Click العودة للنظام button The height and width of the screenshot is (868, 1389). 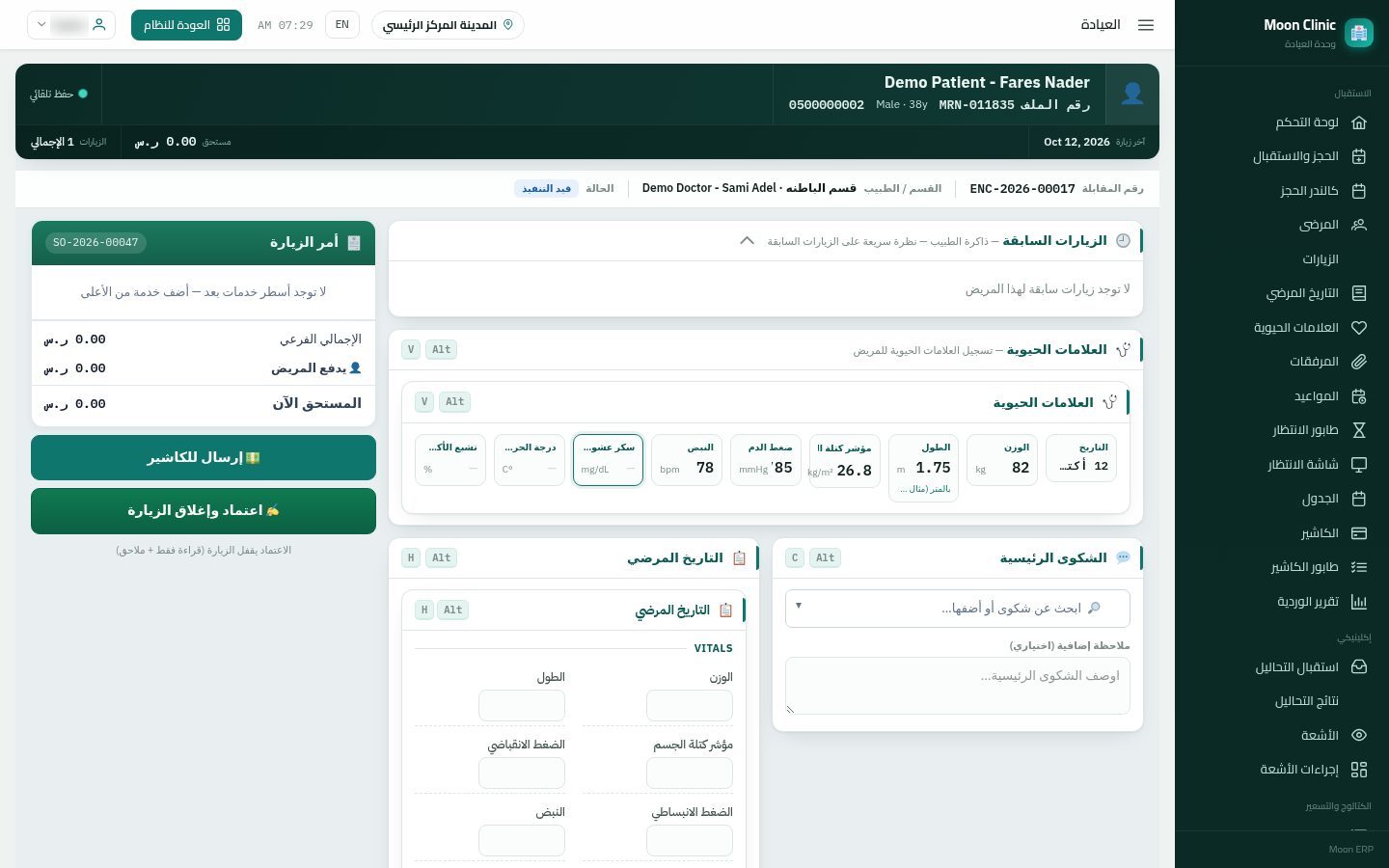point(186,25)
